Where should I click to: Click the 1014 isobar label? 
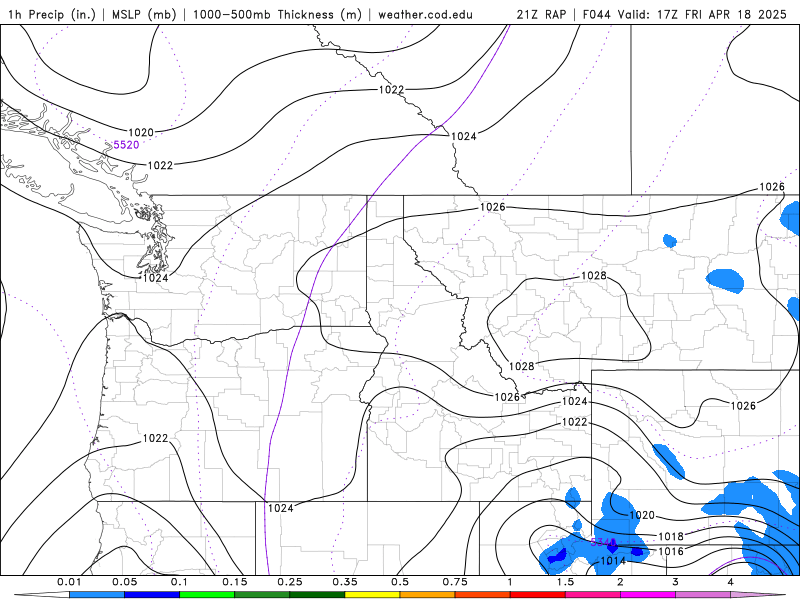613,561
